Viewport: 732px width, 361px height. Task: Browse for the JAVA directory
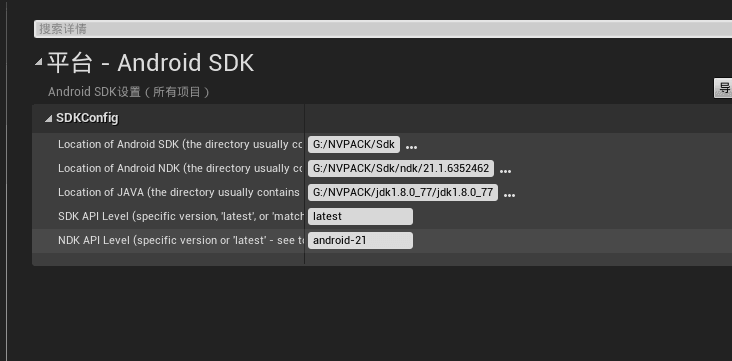pyautogui.click(x=509, y=195)
